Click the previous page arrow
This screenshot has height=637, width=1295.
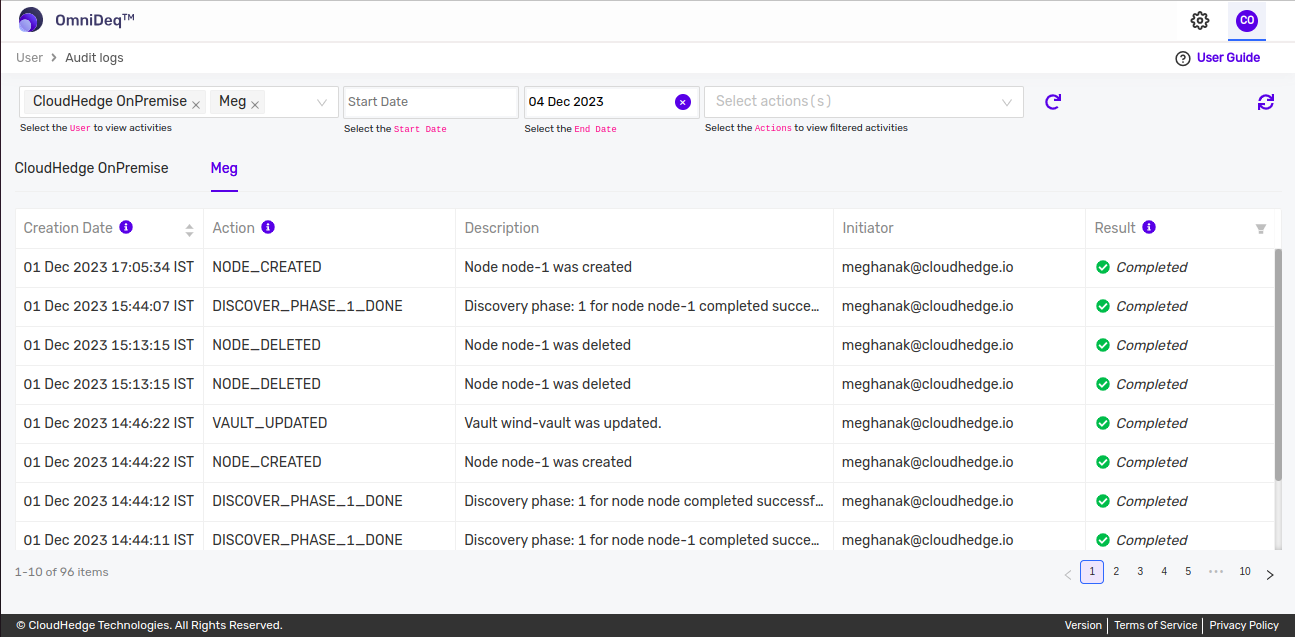coord(1068,574)
